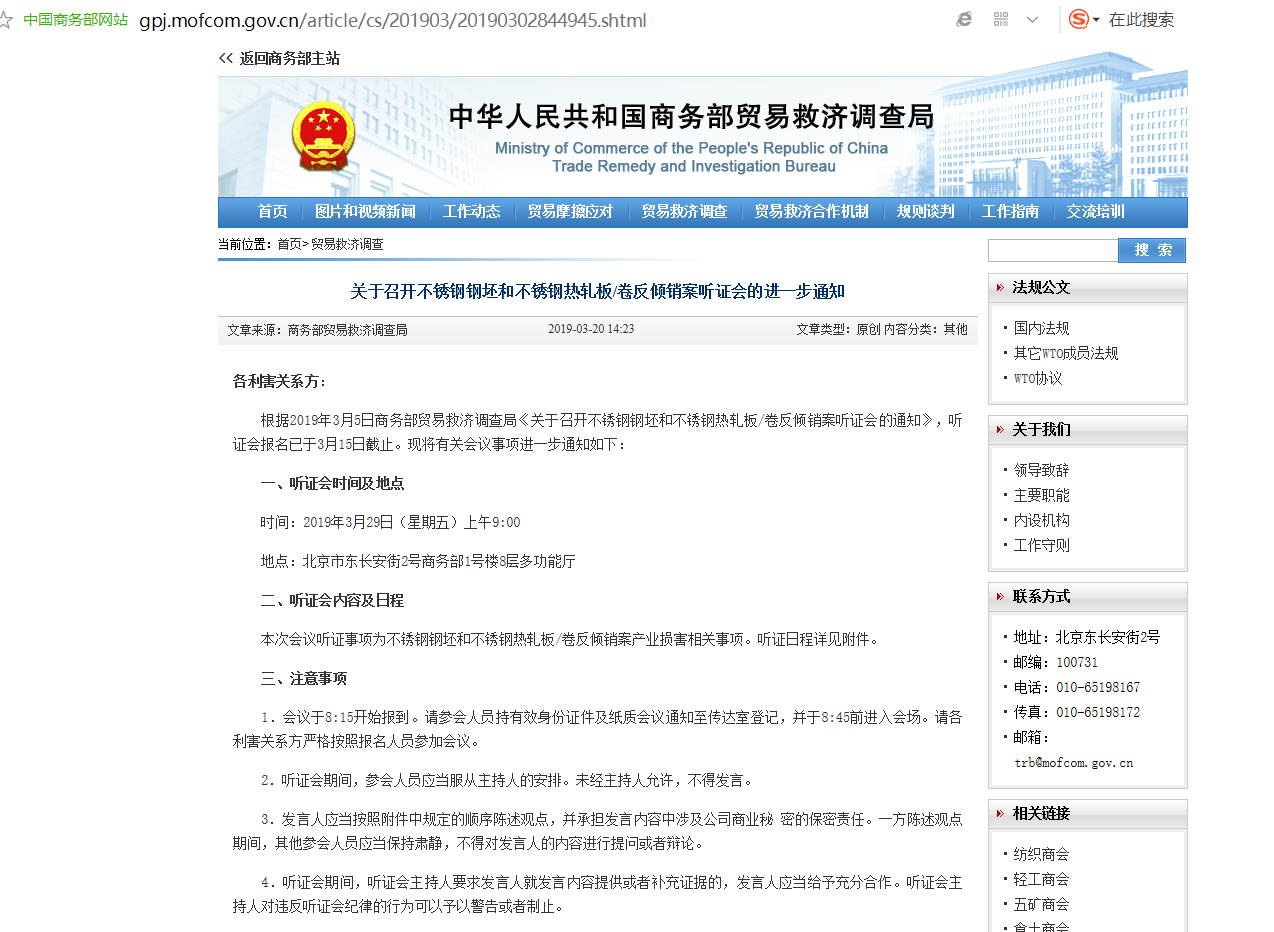The image size is (1274, 932).
Task: Click the 相关链接 section header
Action: (1041, 813)
